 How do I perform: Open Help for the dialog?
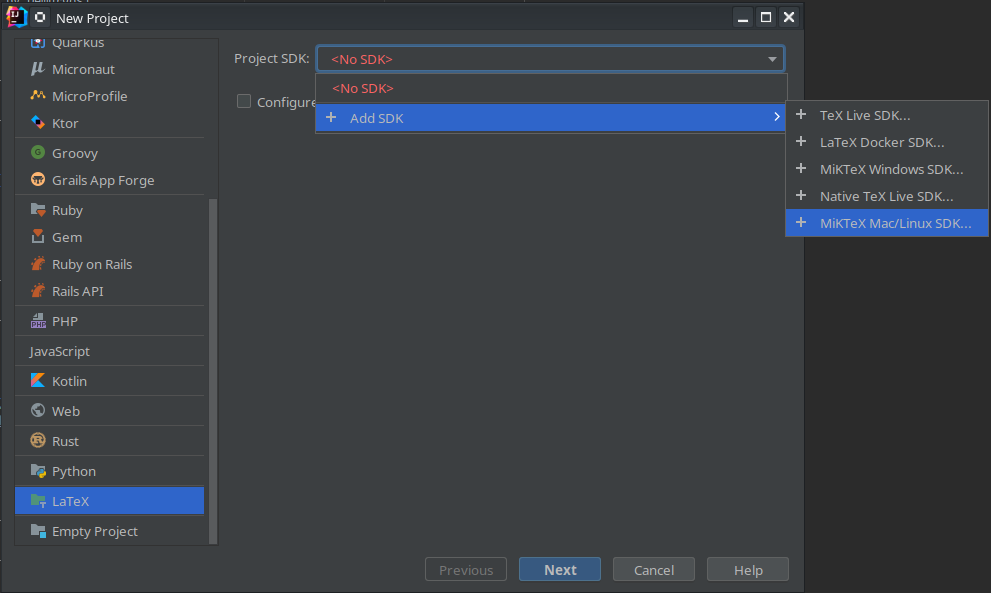(748, 570)
